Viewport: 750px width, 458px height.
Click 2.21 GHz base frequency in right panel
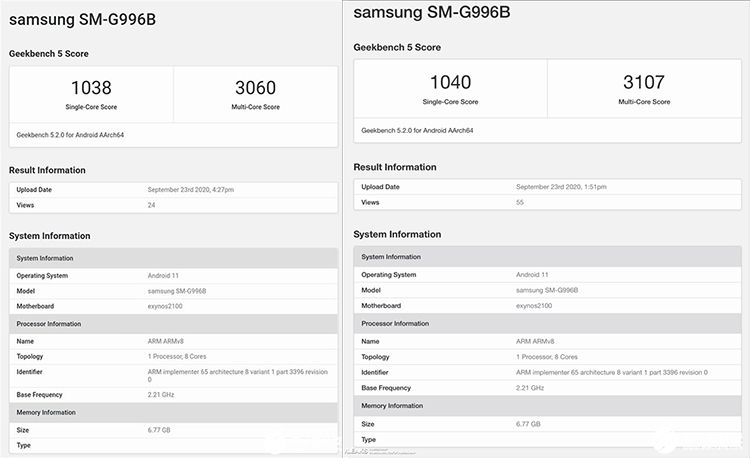(530, 388)
